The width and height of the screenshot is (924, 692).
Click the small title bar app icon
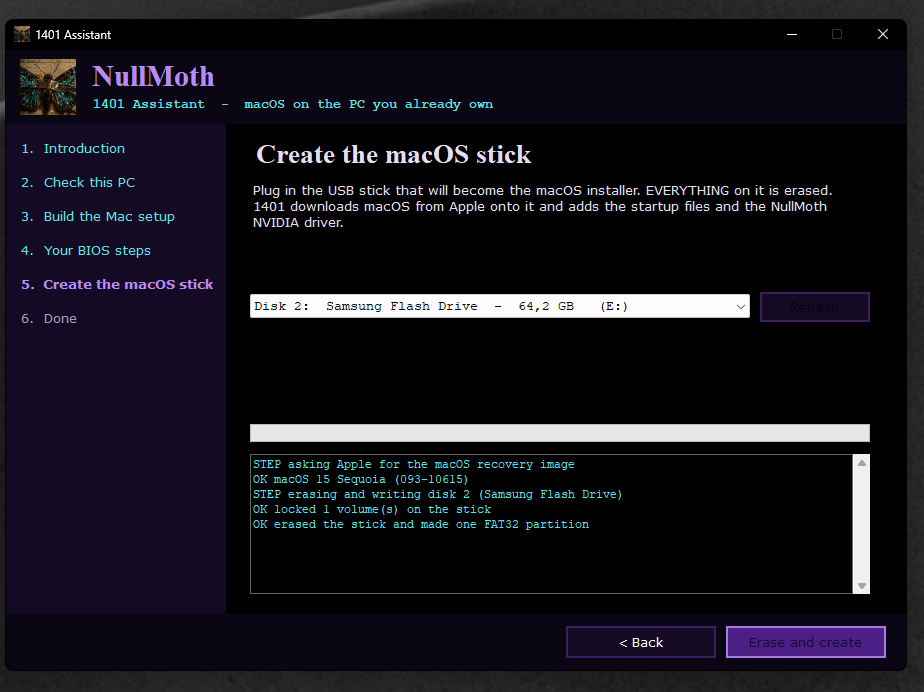pyautogui.click(x=22, y=34)
